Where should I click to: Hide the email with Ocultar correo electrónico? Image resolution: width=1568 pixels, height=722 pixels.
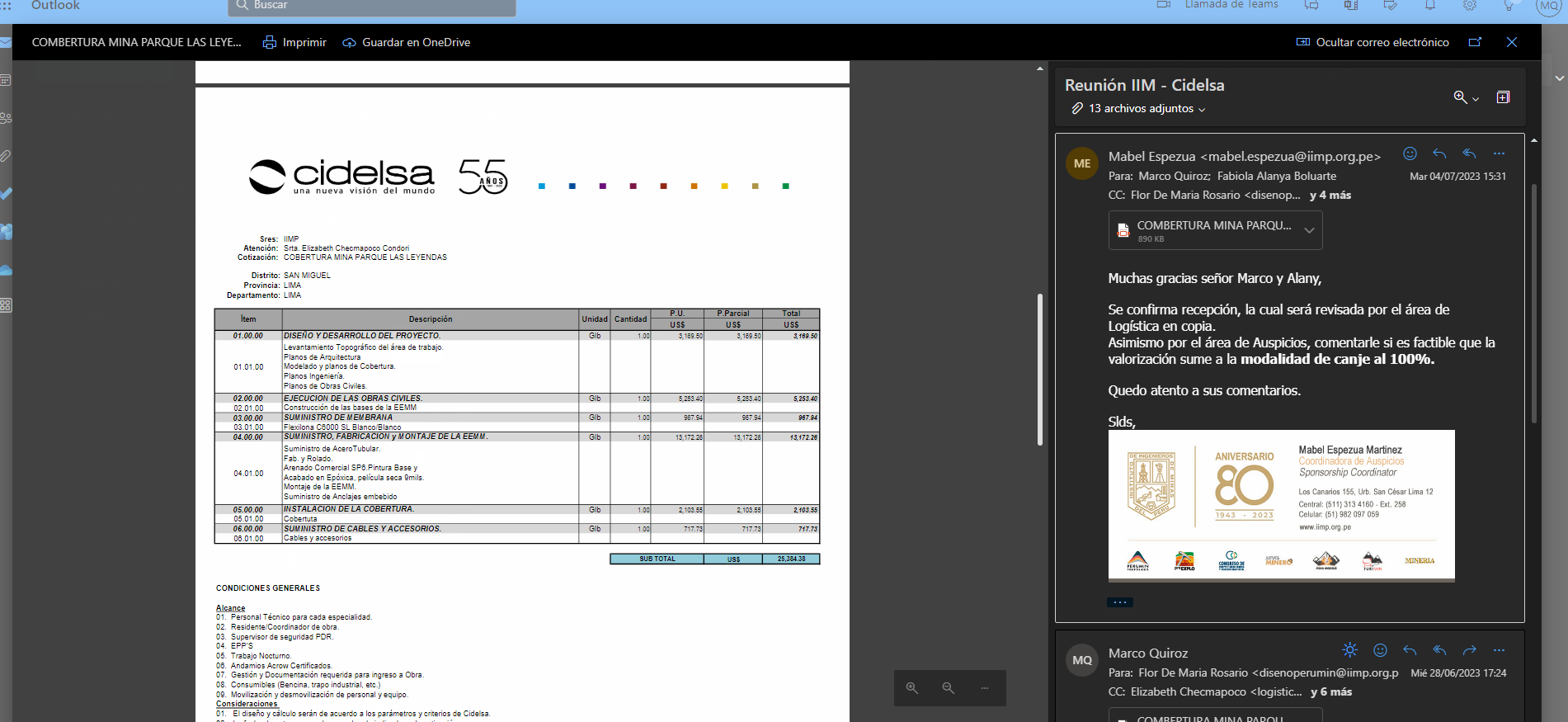click(x=1373, y=42)
